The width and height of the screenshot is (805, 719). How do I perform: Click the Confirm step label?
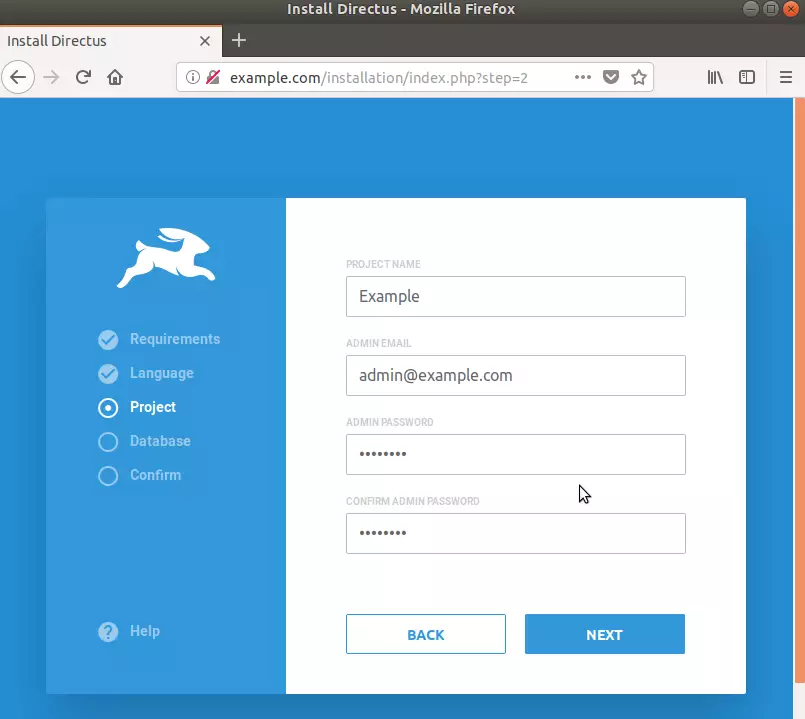click(156, 475)
